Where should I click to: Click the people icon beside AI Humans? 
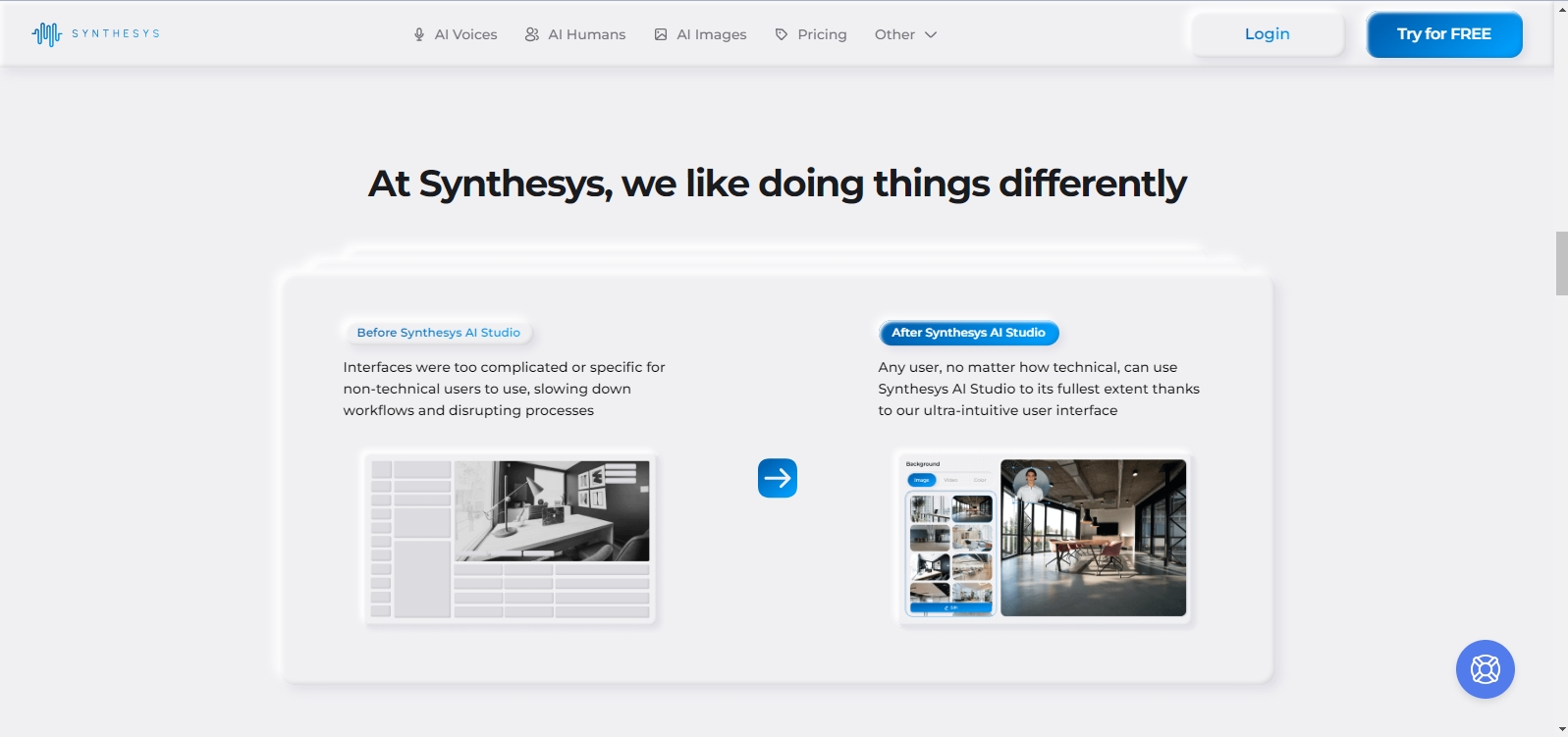tap(532, 34)
